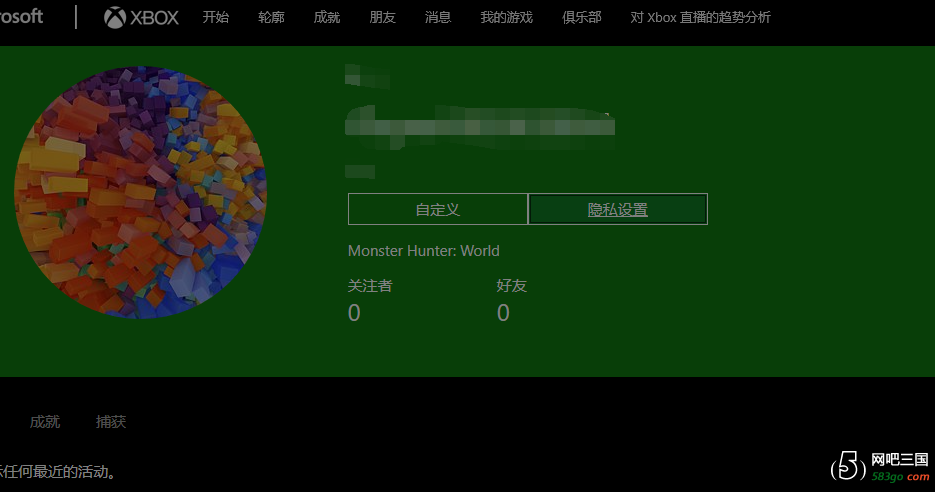Open 我的游戏 in the navigation bar
The width and height of the screenshot is (935, 492).
tap(506, 17)
